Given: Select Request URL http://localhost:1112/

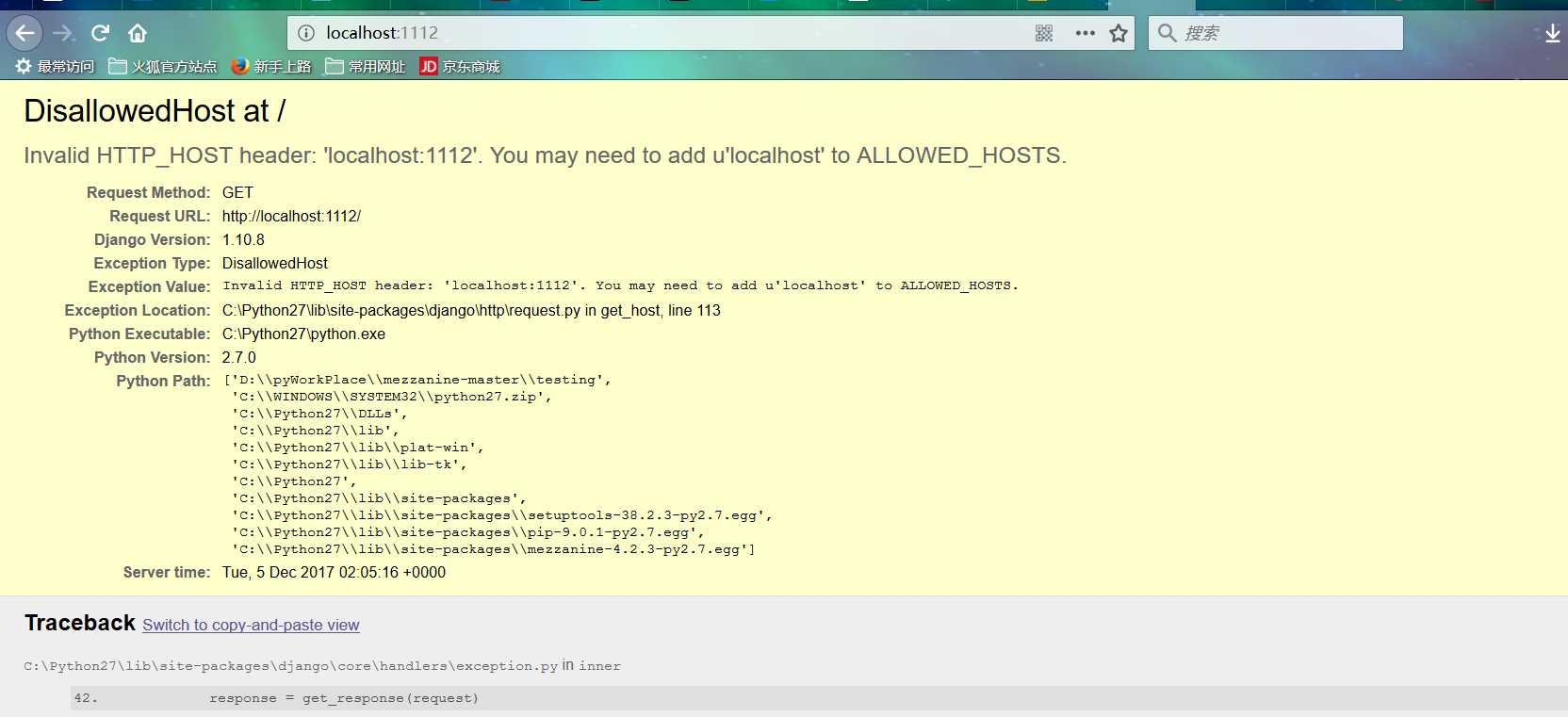Looking at the screenshot, I should [x=291, y=216].
